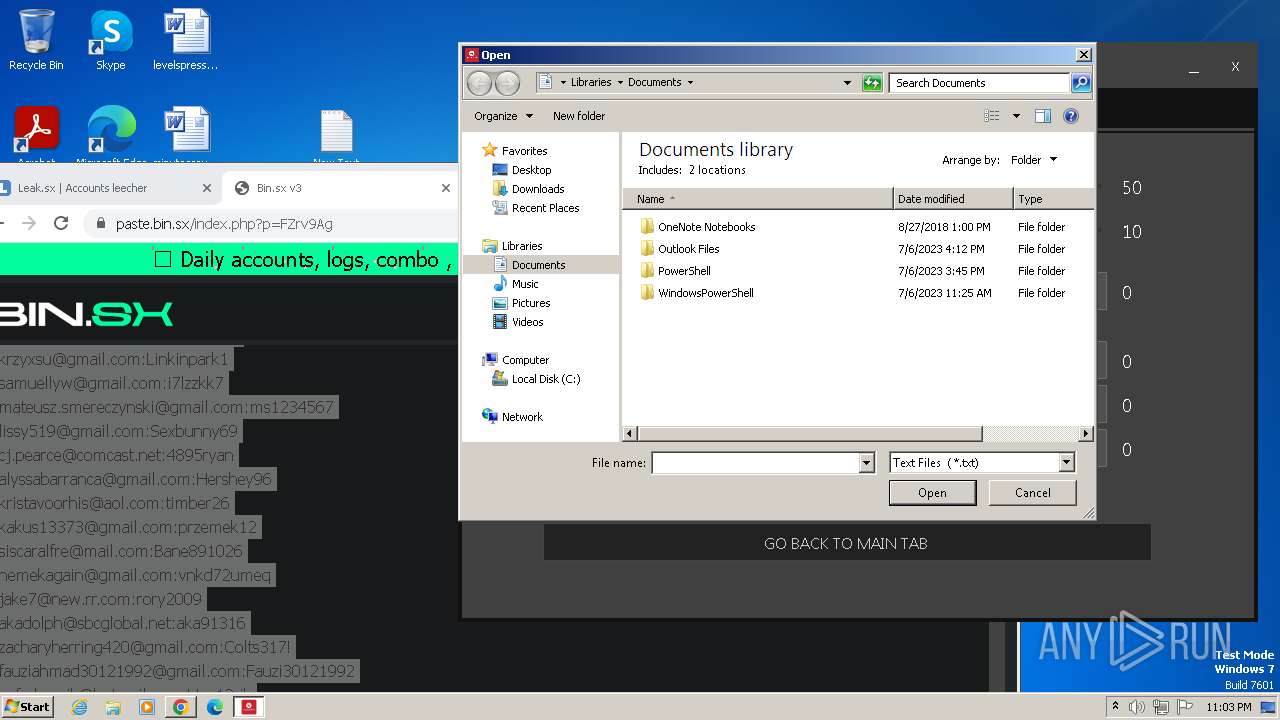
Task: Click the Search Documents magnifier icon
Action: 1080,83
